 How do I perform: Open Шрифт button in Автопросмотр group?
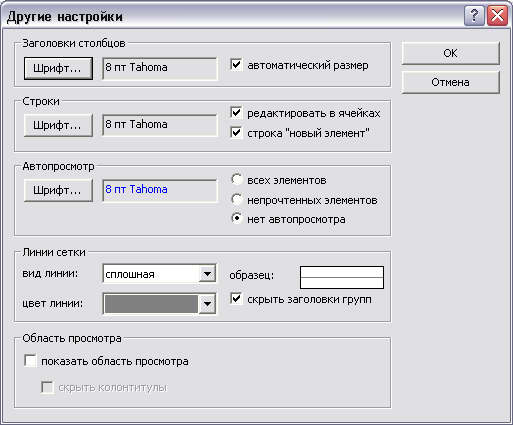(58, 190)
